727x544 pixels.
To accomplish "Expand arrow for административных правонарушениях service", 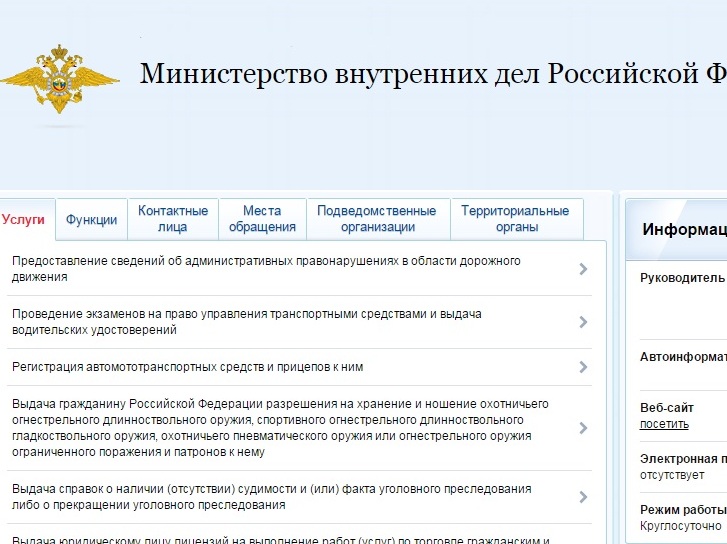I will tap(583, 269).
